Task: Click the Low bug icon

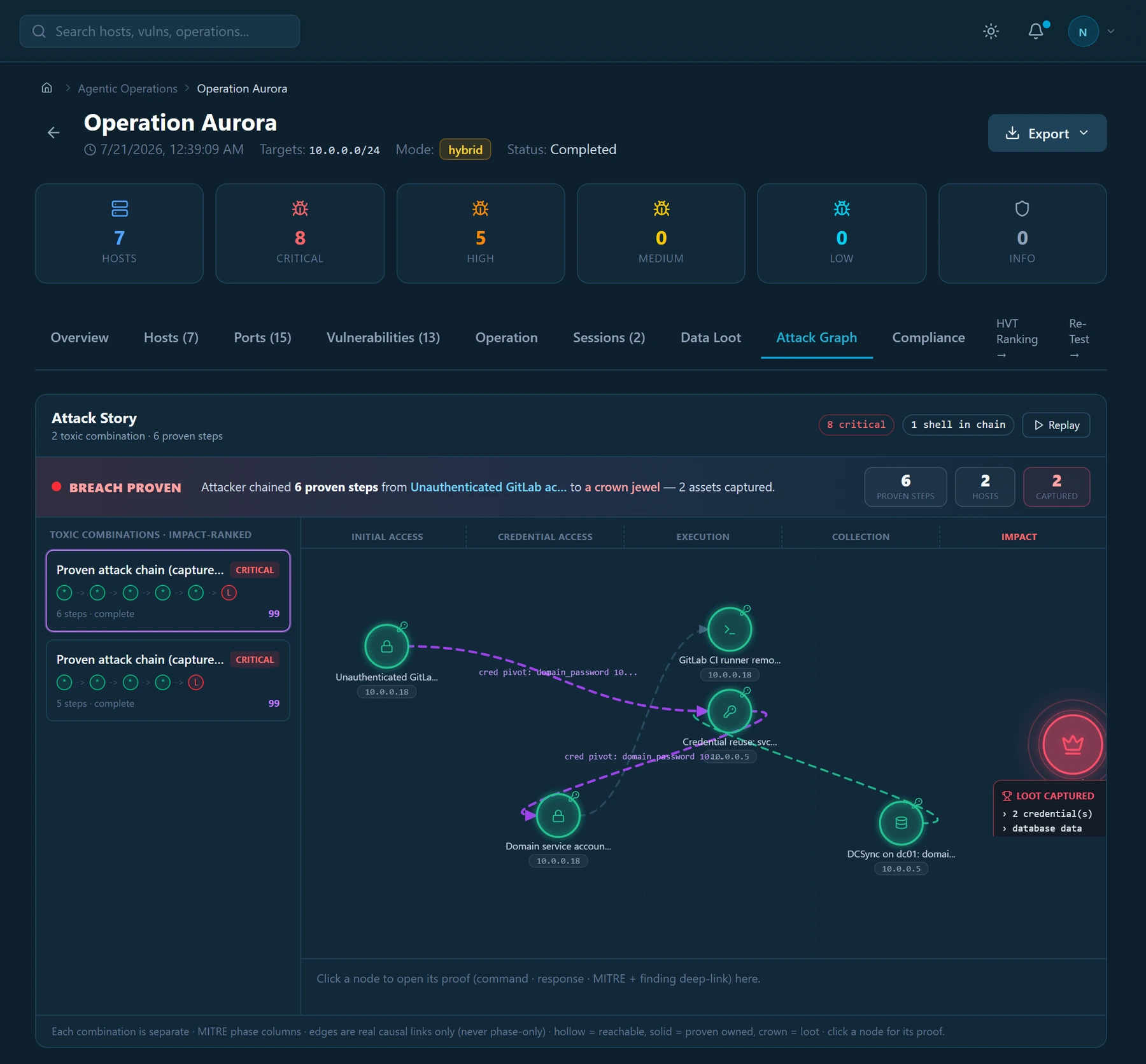Action: point(842,208)
